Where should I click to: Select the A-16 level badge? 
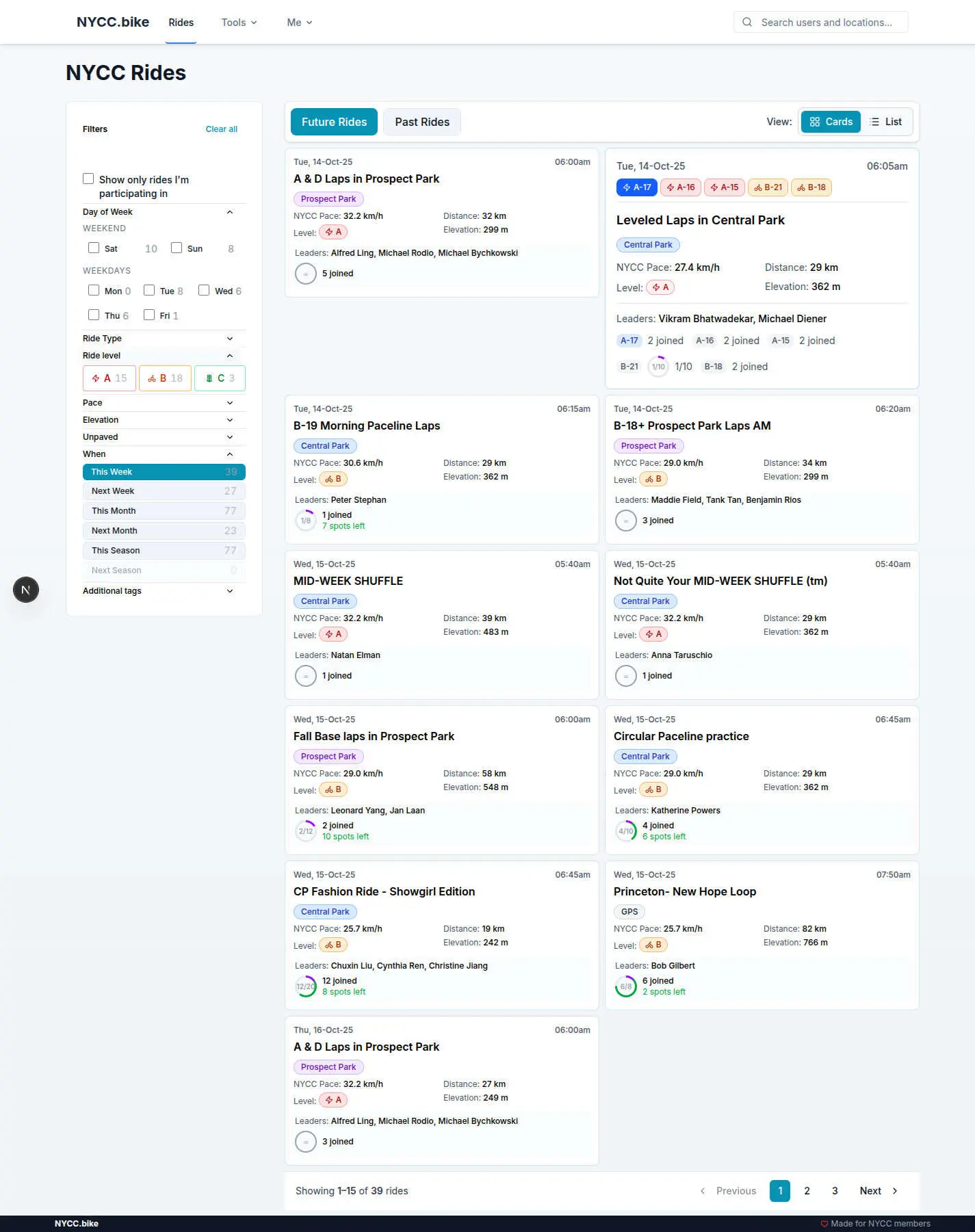coord(681,187)
